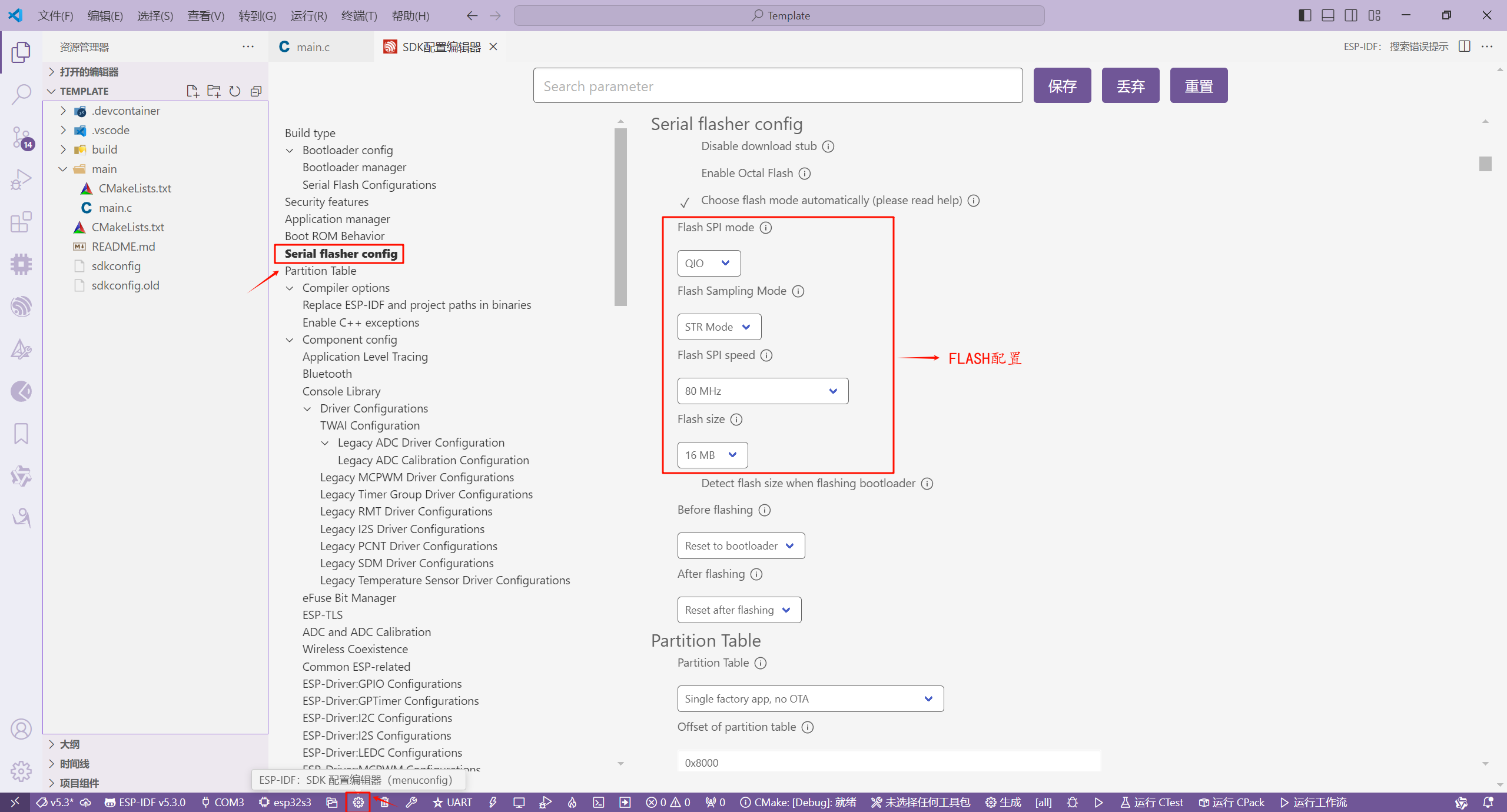1507x812 pixels.
Task: Collapse the Driver Configurations tree node
Action: click(x=307, y=409)
